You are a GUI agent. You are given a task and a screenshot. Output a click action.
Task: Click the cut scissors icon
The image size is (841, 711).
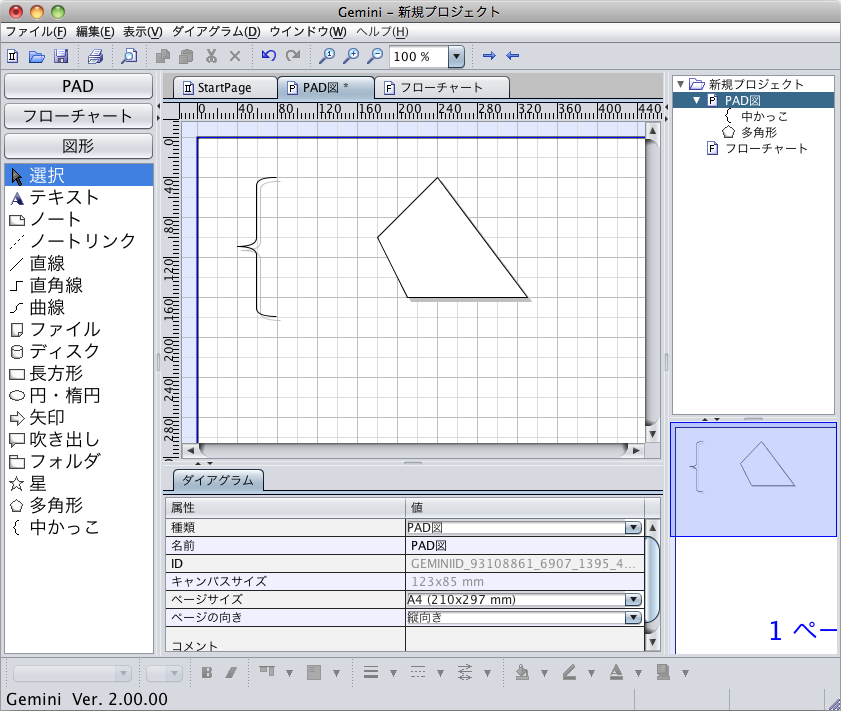211,56
